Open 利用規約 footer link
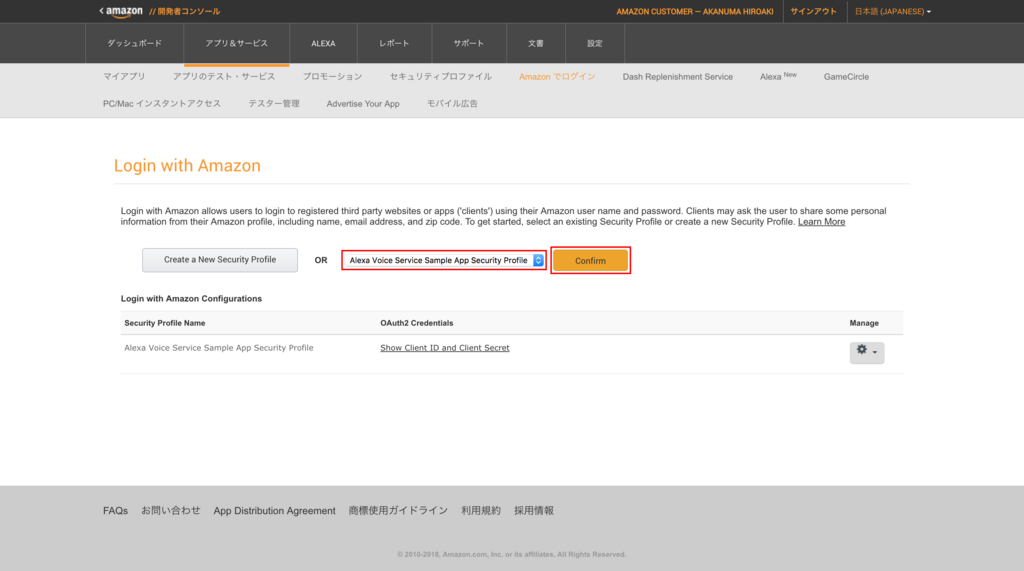This screenshot has width=1024, height=571. click(481, 511)
